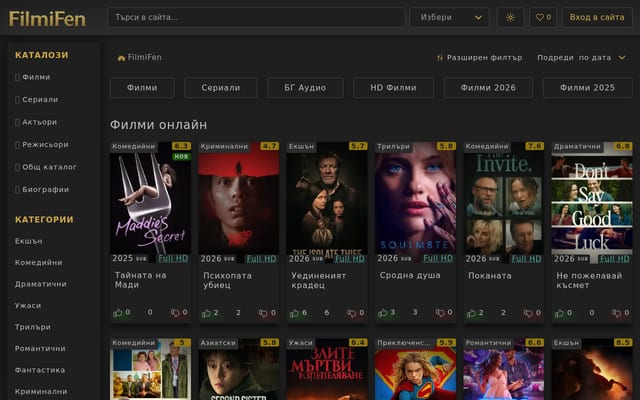This screenshot has height=400, width=640.
Task: Dislike the movie Поканата
Action: 533,313
